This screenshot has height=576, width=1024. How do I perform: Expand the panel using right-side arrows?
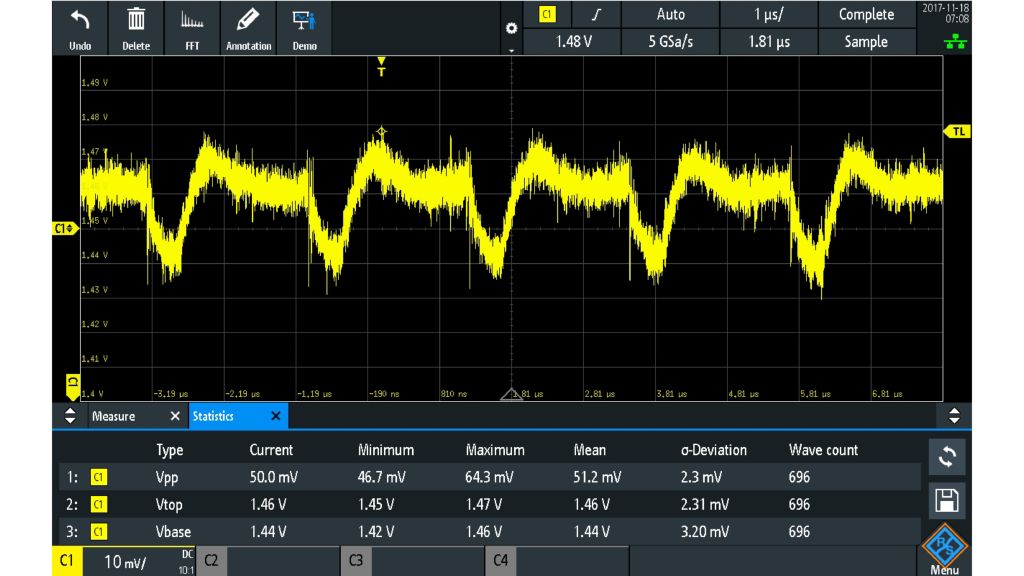[954, 416]
